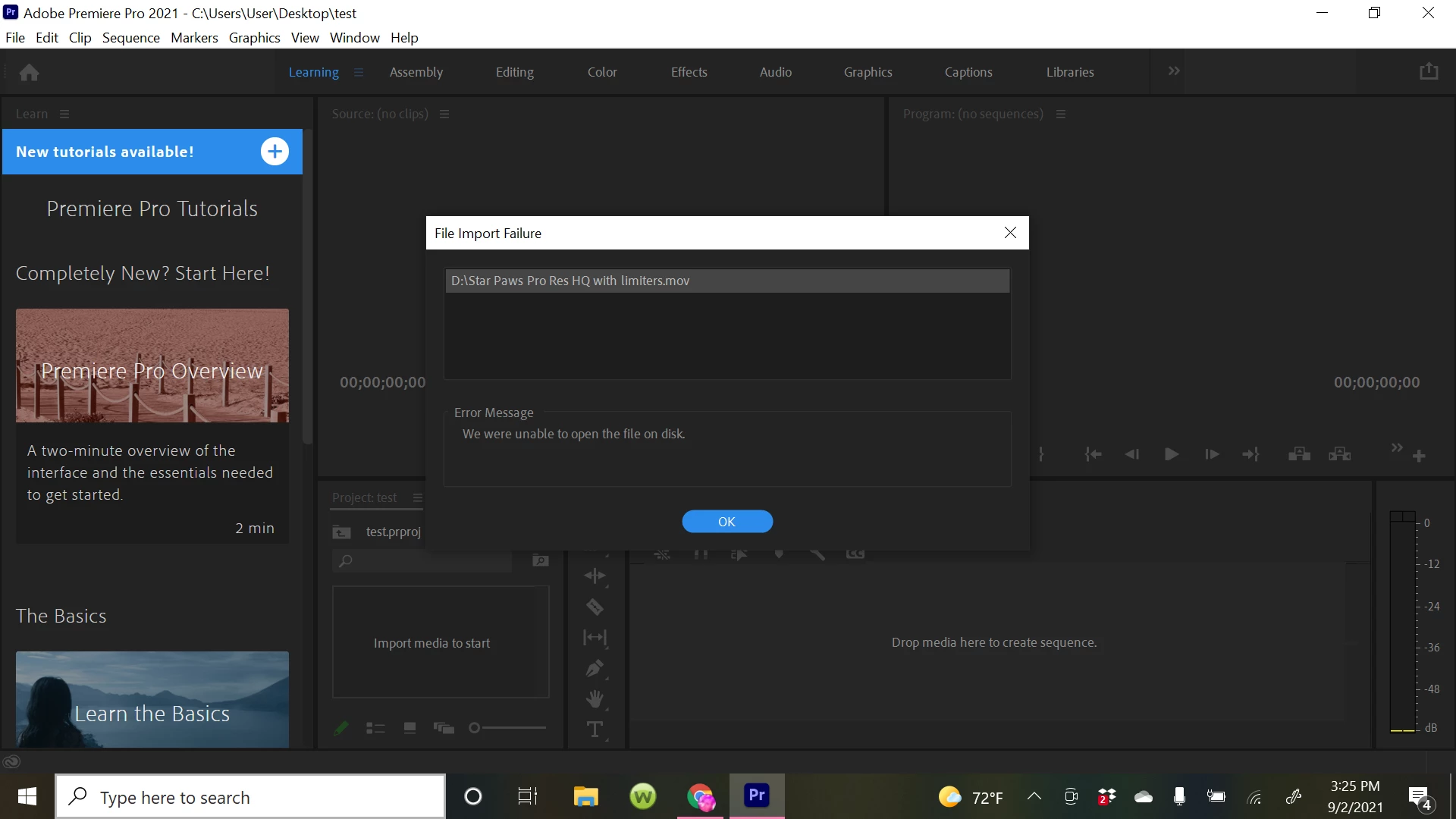The width and height of the screenshot is (1456, 819).
Task: Toggle project writable pencil icon
Action: coord(341,728)
